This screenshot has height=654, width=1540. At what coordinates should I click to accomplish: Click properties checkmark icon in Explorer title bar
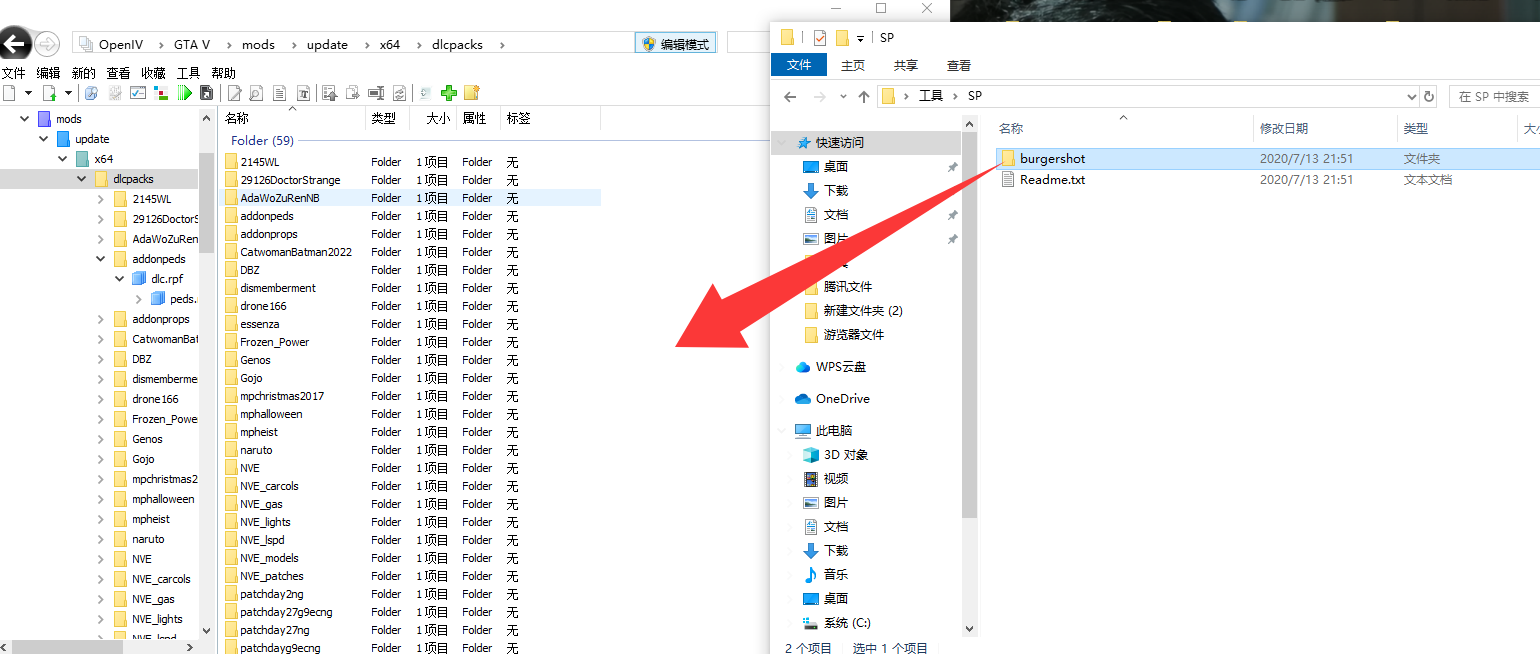(820, 37)
